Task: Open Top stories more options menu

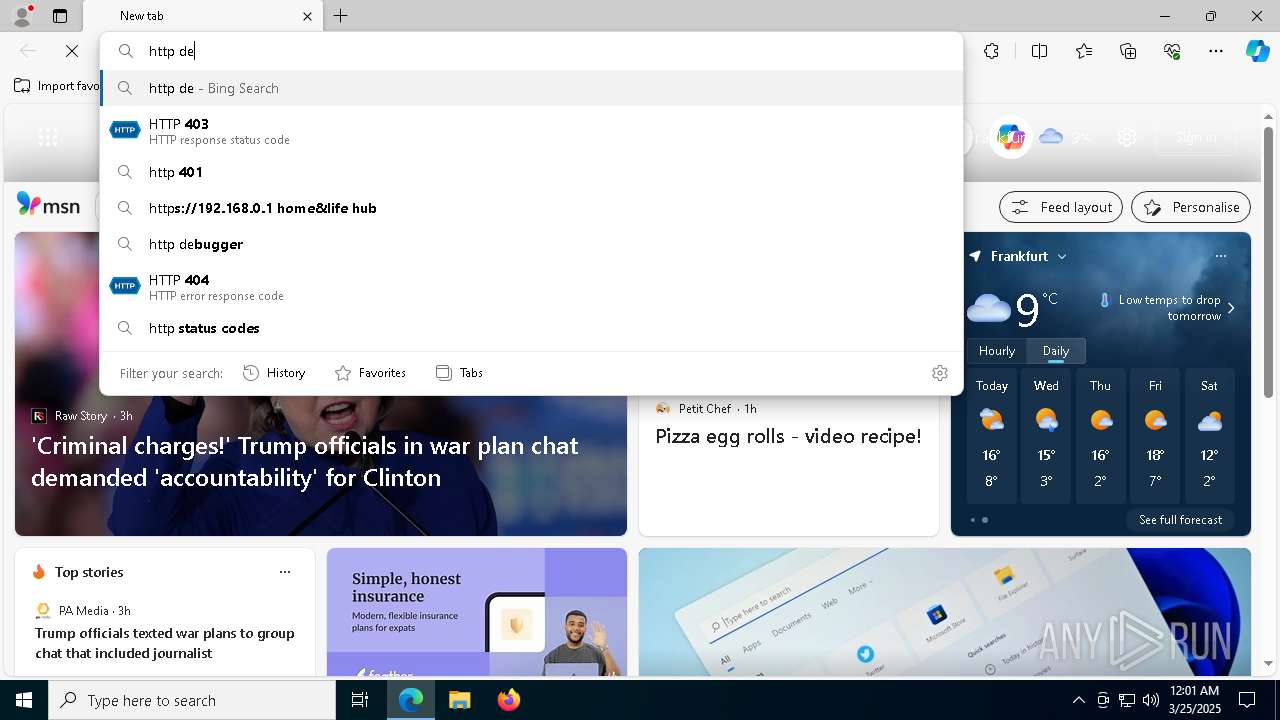Action: coord(285,572)
